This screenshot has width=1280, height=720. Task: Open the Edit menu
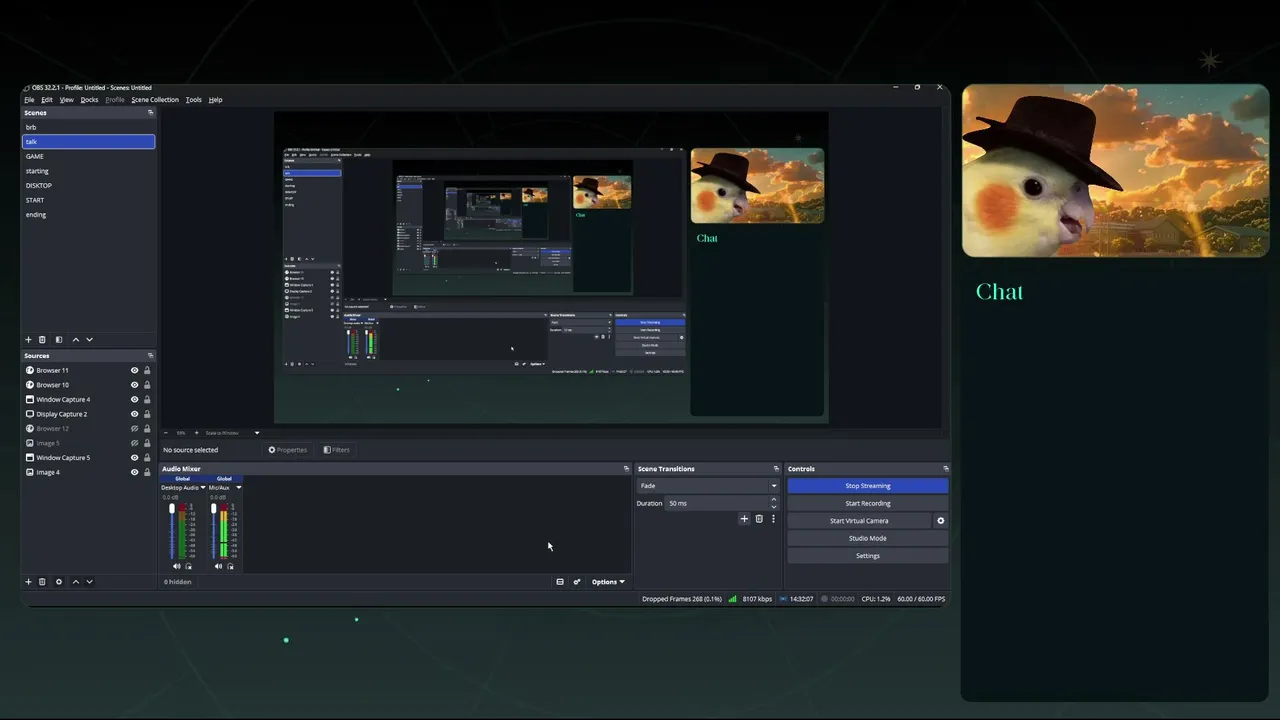[47, 100]
